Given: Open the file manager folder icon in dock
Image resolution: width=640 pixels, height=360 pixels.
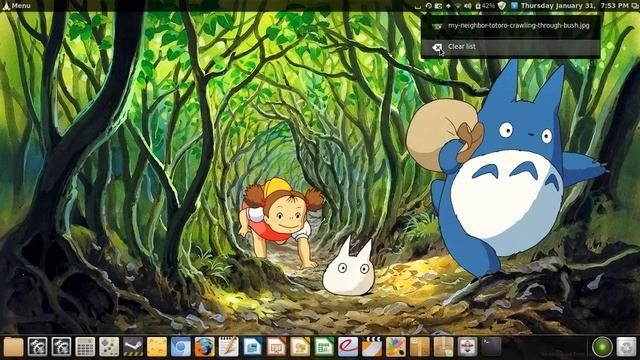Looking at the screenshot, I should pyautogui.click(x=13, y=347).
